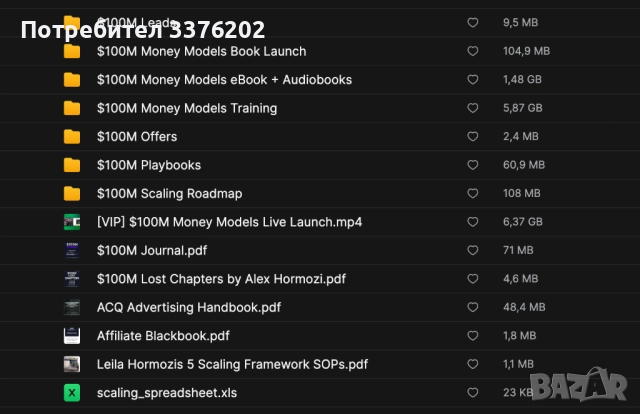
Task: Select the $100M Offers folder name
Action: coord(137,137)
